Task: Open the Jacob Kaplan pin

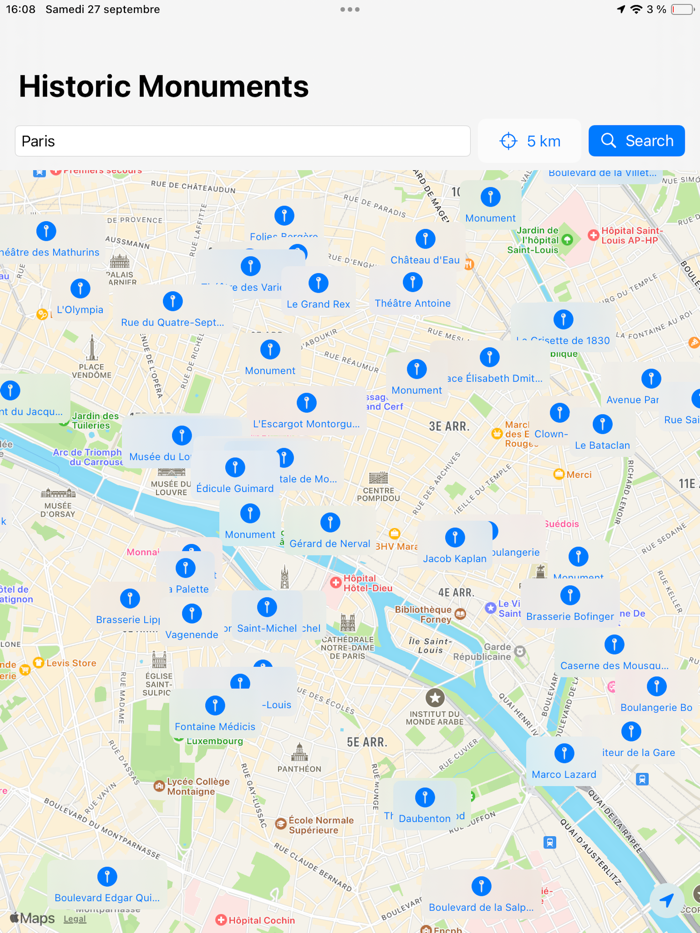Action: click(455, 547)
